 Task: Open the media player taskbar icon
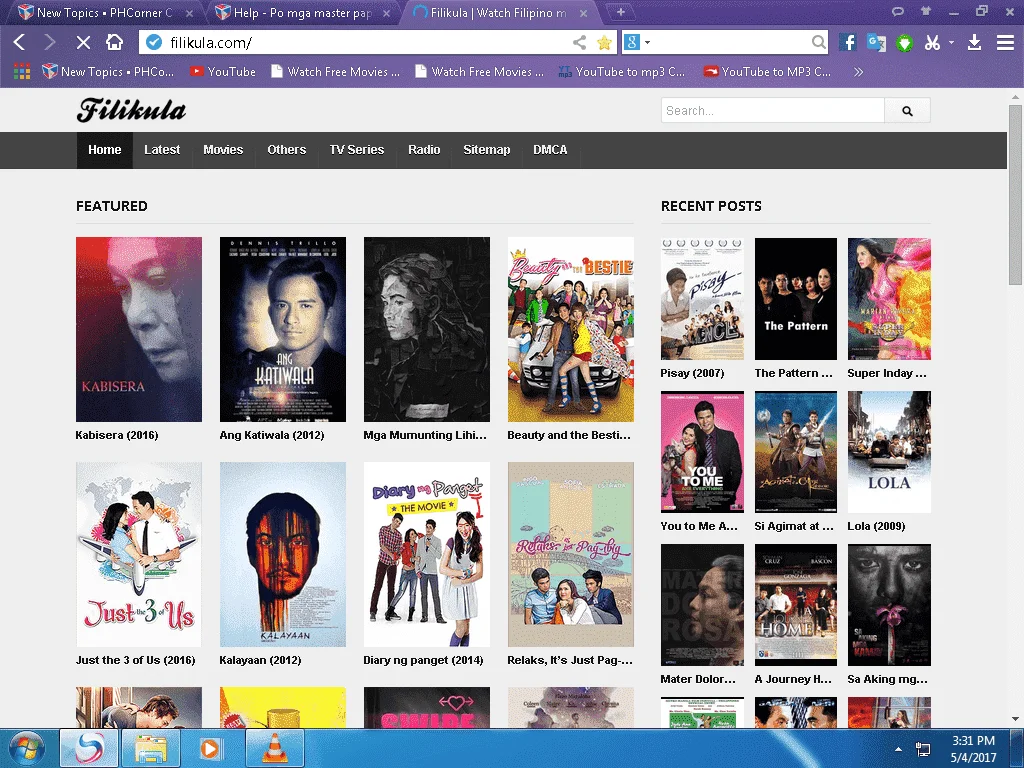212,748
